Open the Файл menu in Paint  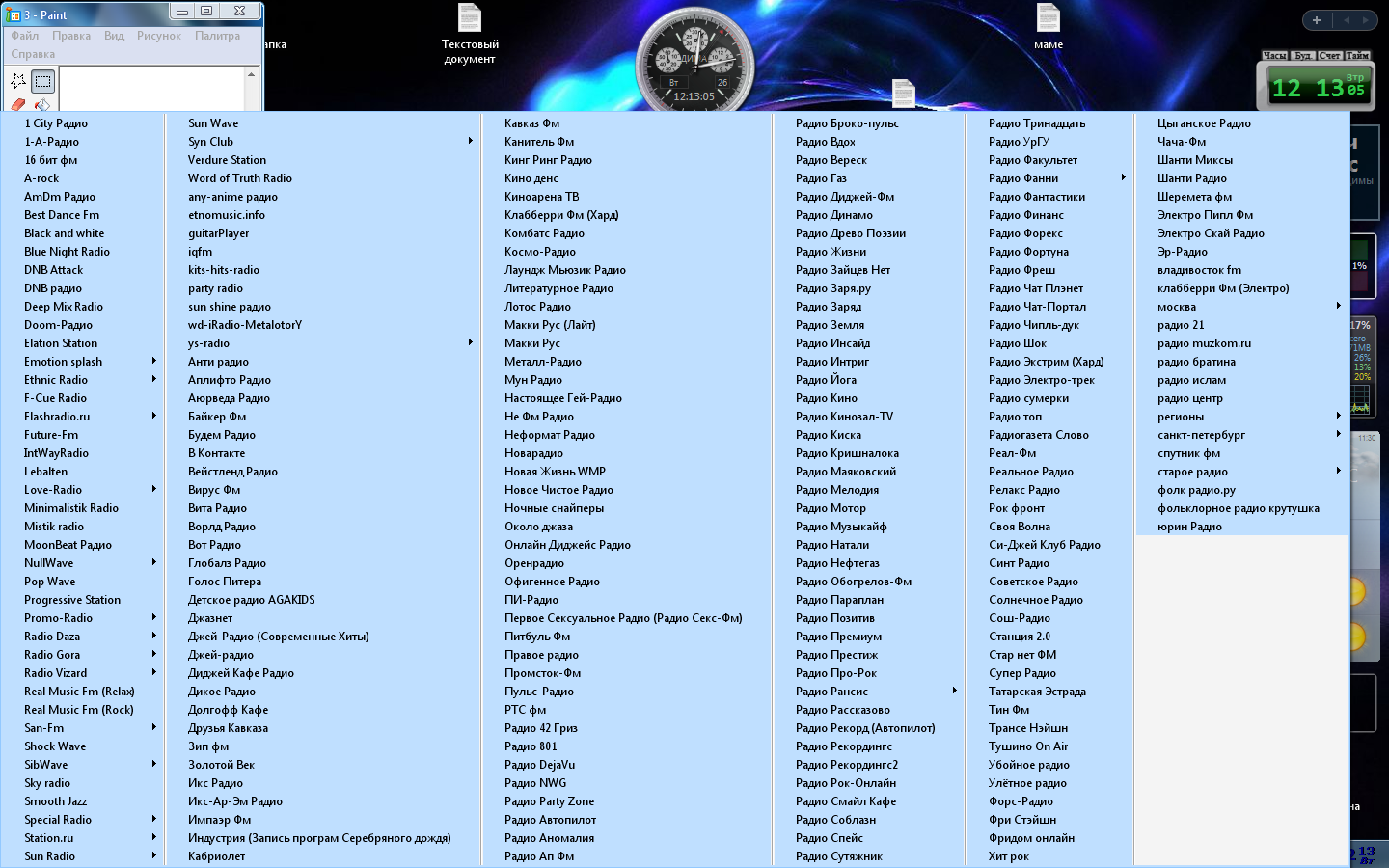click(25, 36)
